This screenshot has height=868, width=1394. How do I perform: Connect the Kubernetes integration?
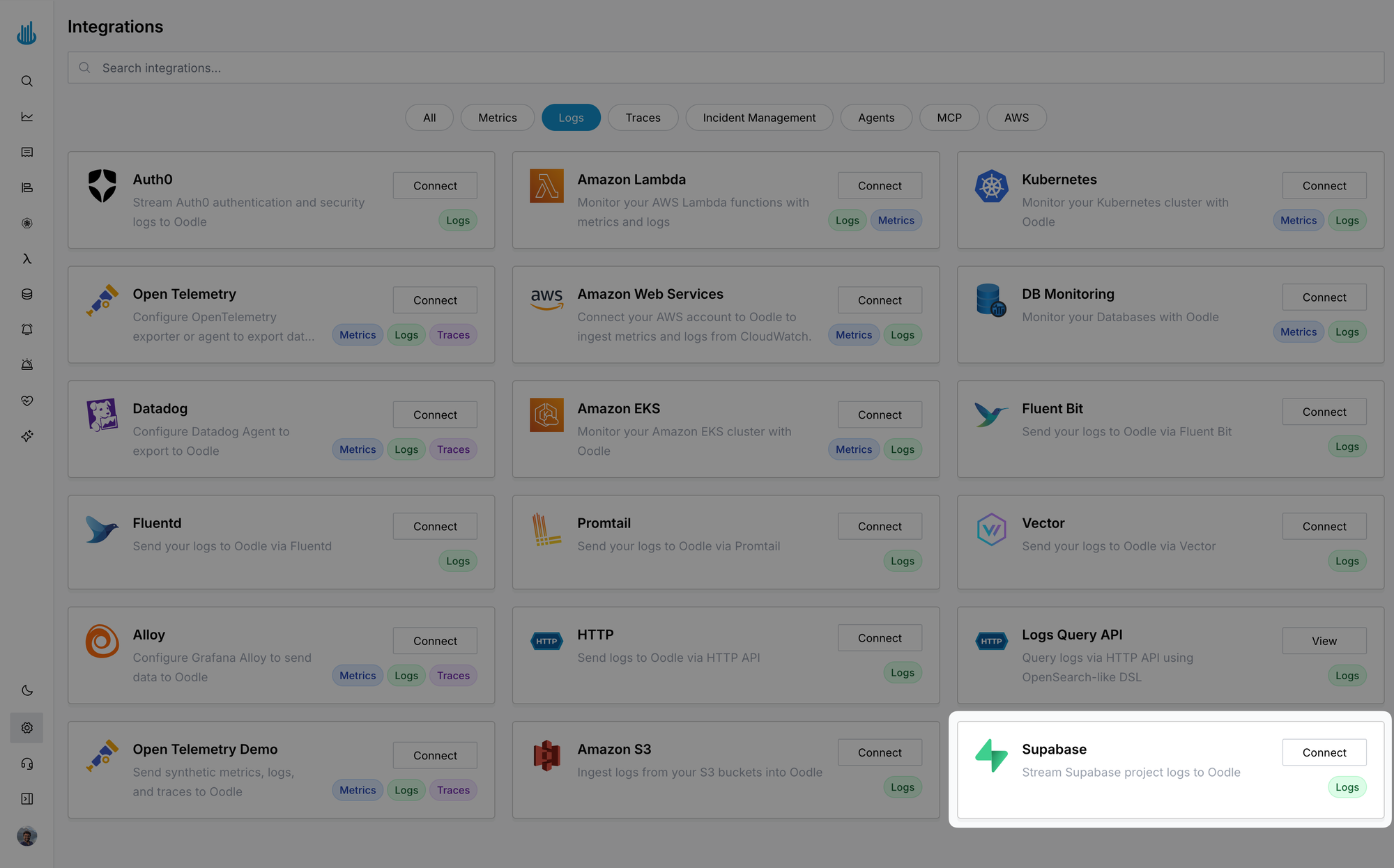pyautogui.click(x=1324, y=186)
